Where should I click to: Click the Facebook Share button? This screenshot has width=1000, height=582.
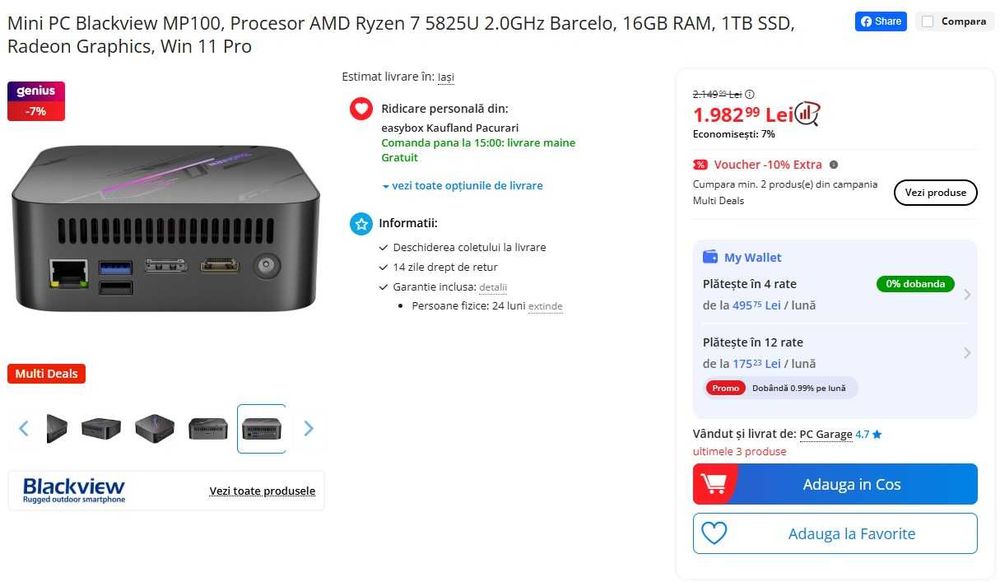[x=880, y=21]
